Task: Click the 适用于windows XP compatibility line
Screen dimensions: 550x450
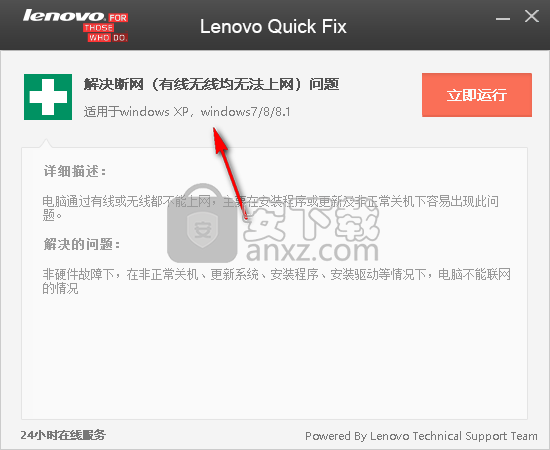Action: [187, 112]
